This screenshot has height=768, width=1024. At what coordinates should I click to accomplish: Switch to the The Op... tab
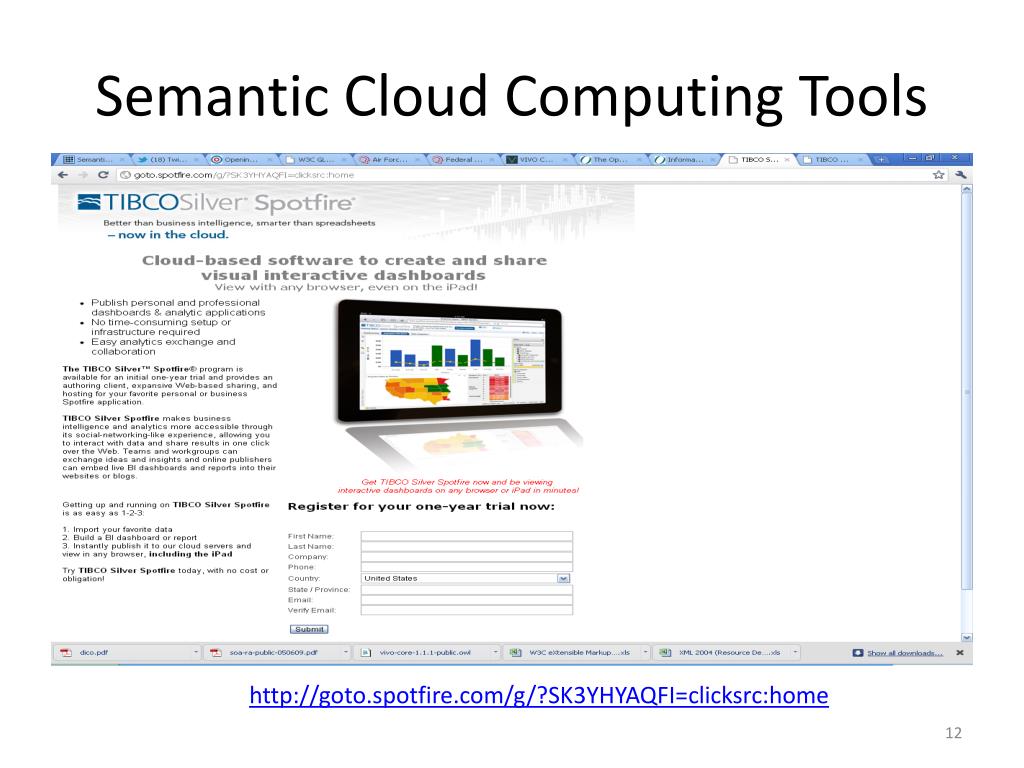(609, 159)
